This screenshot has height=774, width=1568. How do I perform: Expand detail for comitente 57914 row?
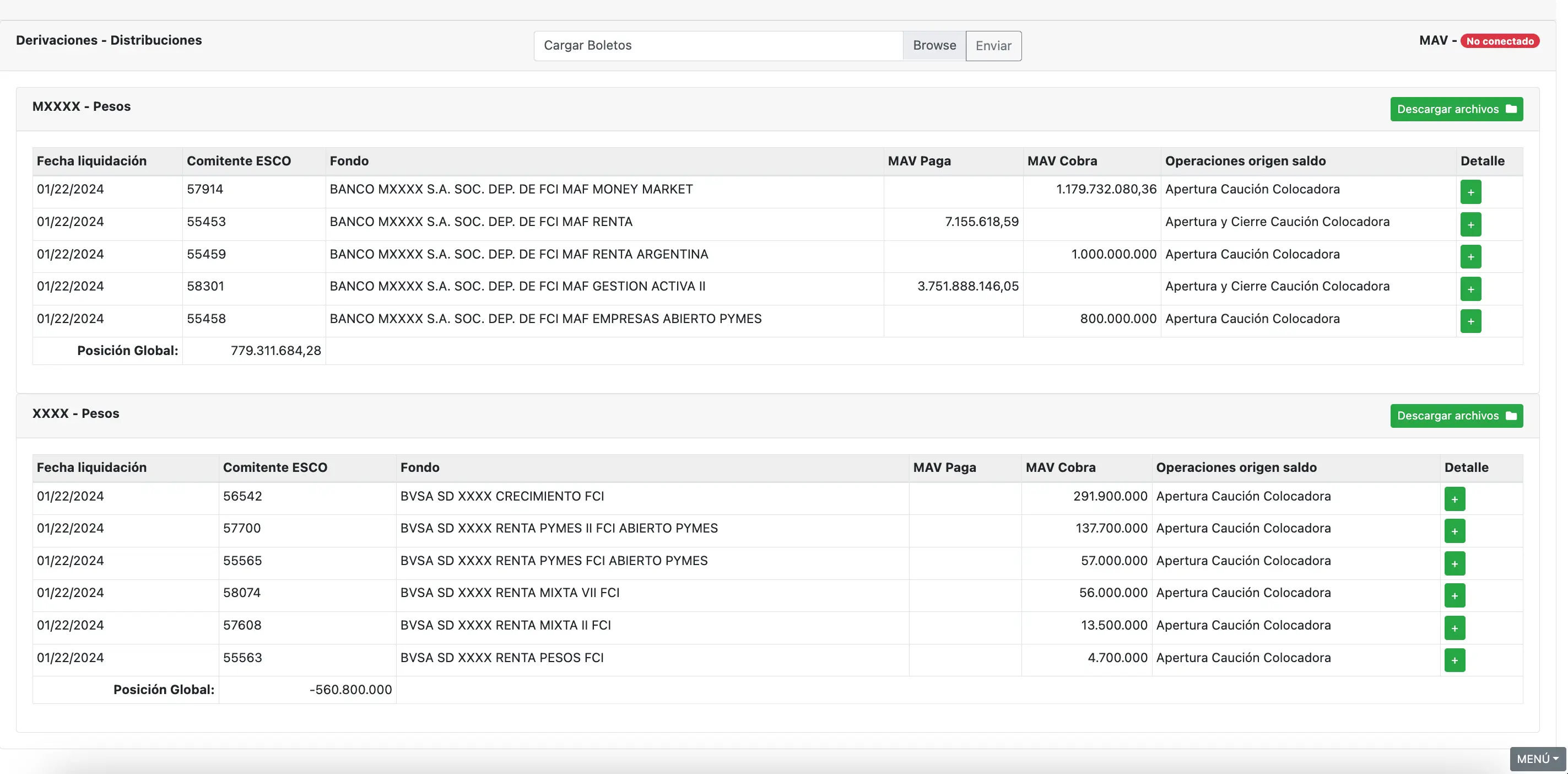(x=1470, y=192)
